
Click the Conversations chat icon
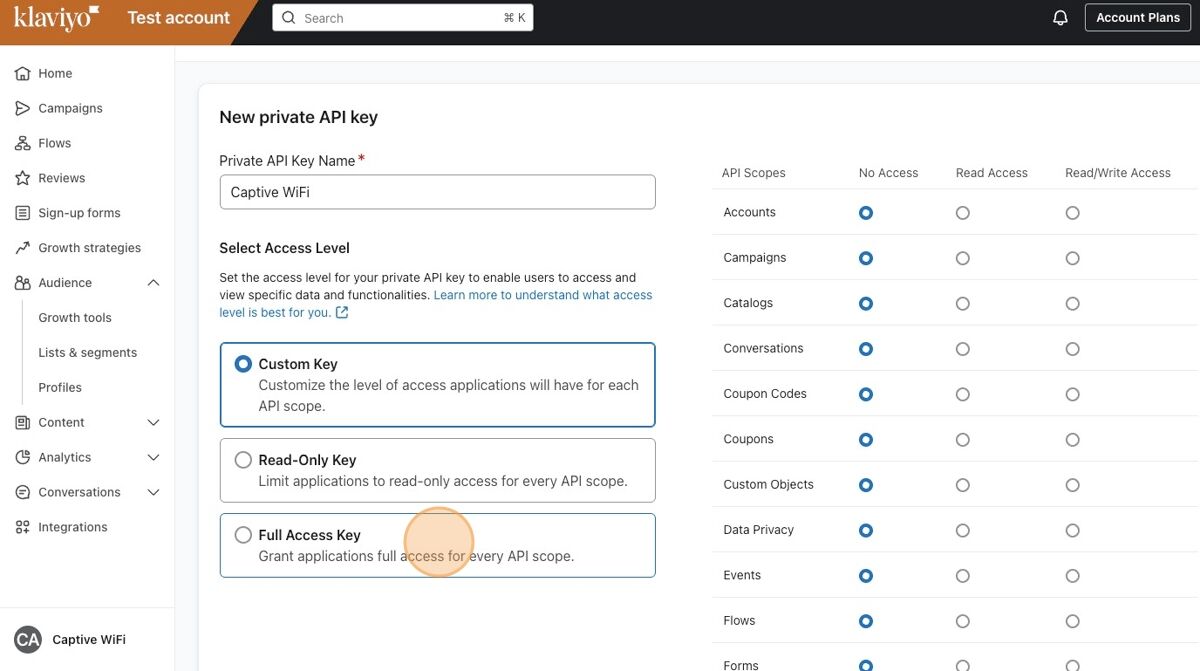pyautogui.click(x=23, y=492)
